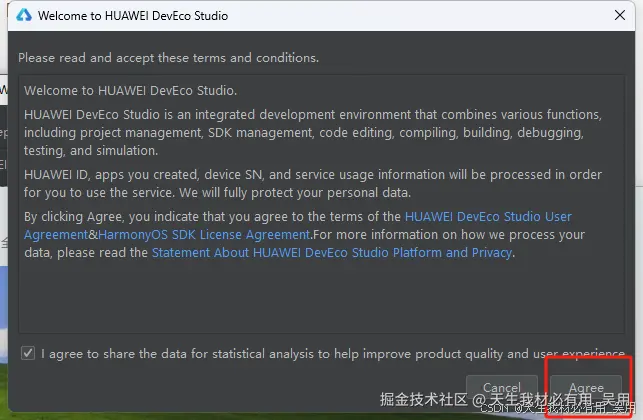The height and width of the screenshot is (420, 643).
Task: Click the 'We will fully protect your personal data.' sentence
Action: [x=295, y=193]
